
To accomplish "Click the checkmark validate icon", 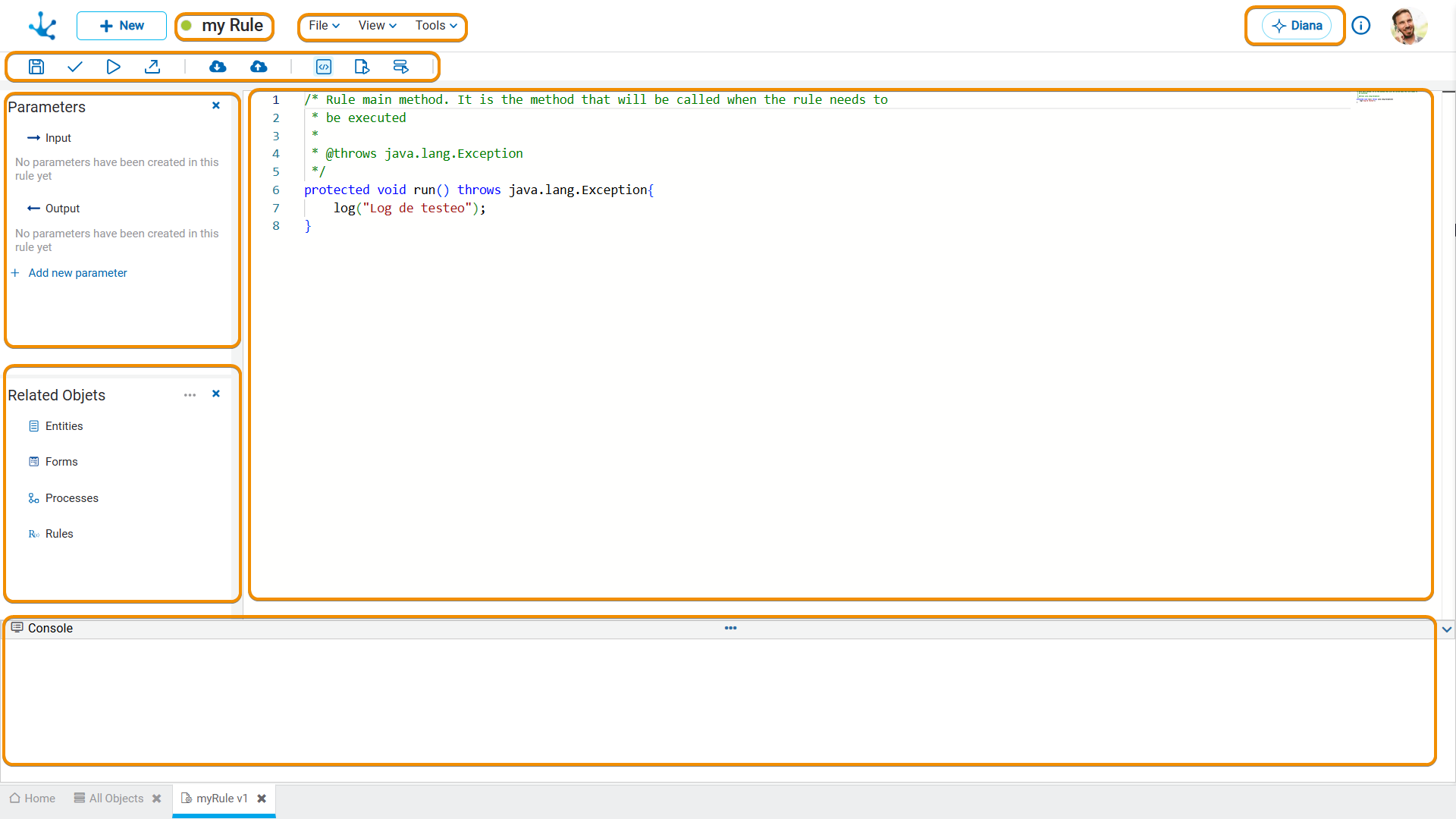I will 74,67.
